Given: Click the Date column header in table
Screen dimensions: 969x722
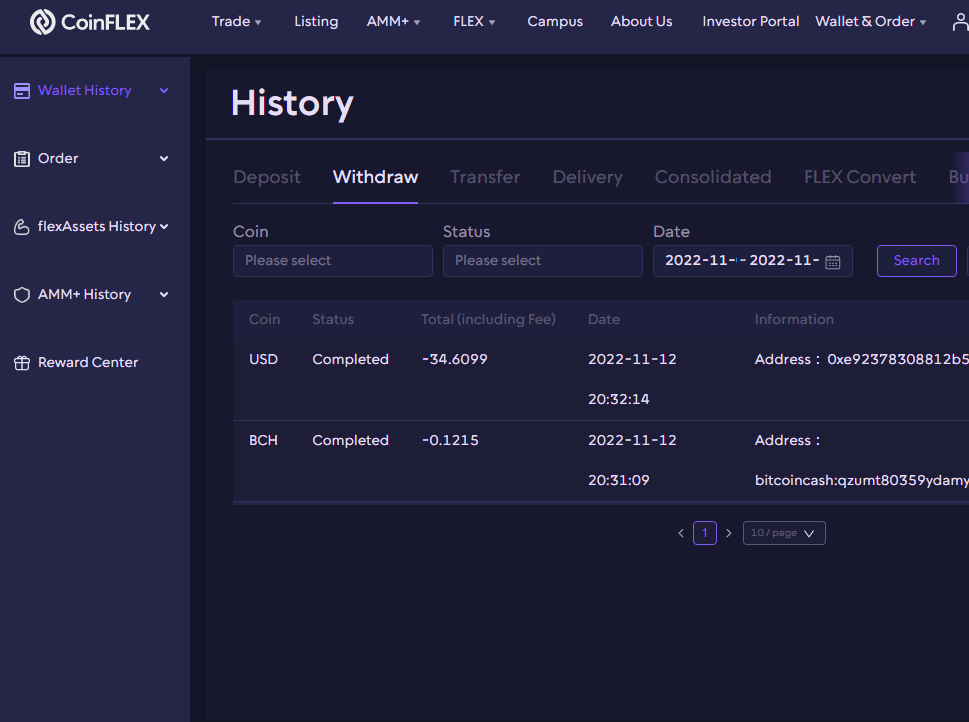Looking at the screenshot, I should point(604,320).
